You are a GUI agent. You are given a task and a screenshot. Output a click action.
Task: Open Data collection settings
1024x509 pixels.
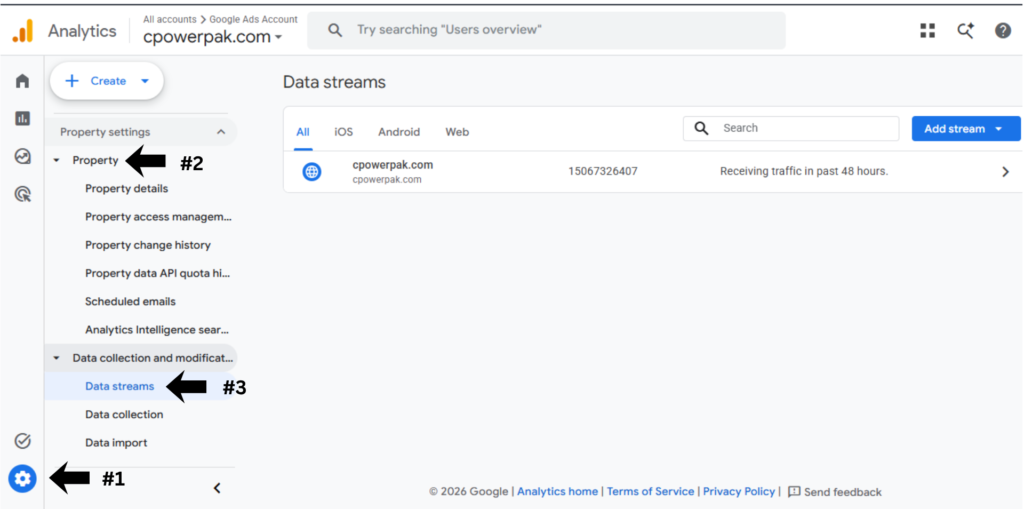[124, 414]
